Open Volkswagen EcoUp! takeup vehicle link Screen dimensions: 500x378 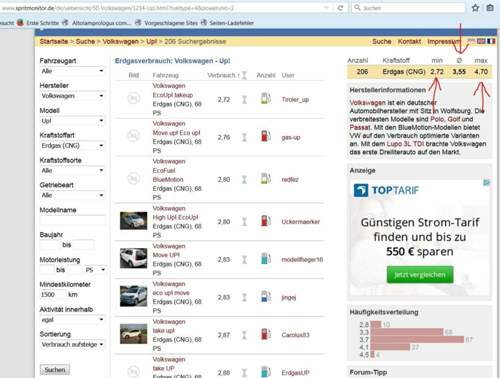173,95
